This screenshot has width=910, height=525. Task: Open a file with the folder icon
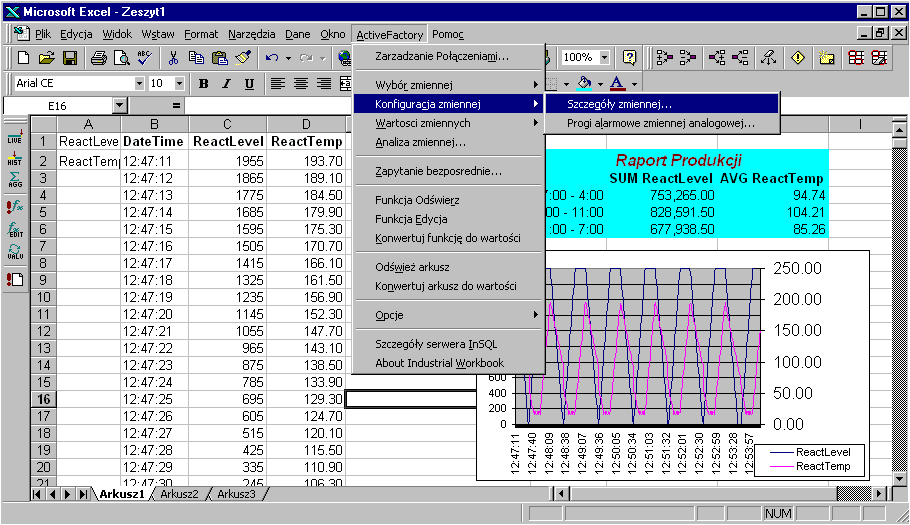[x=46, y=57]
